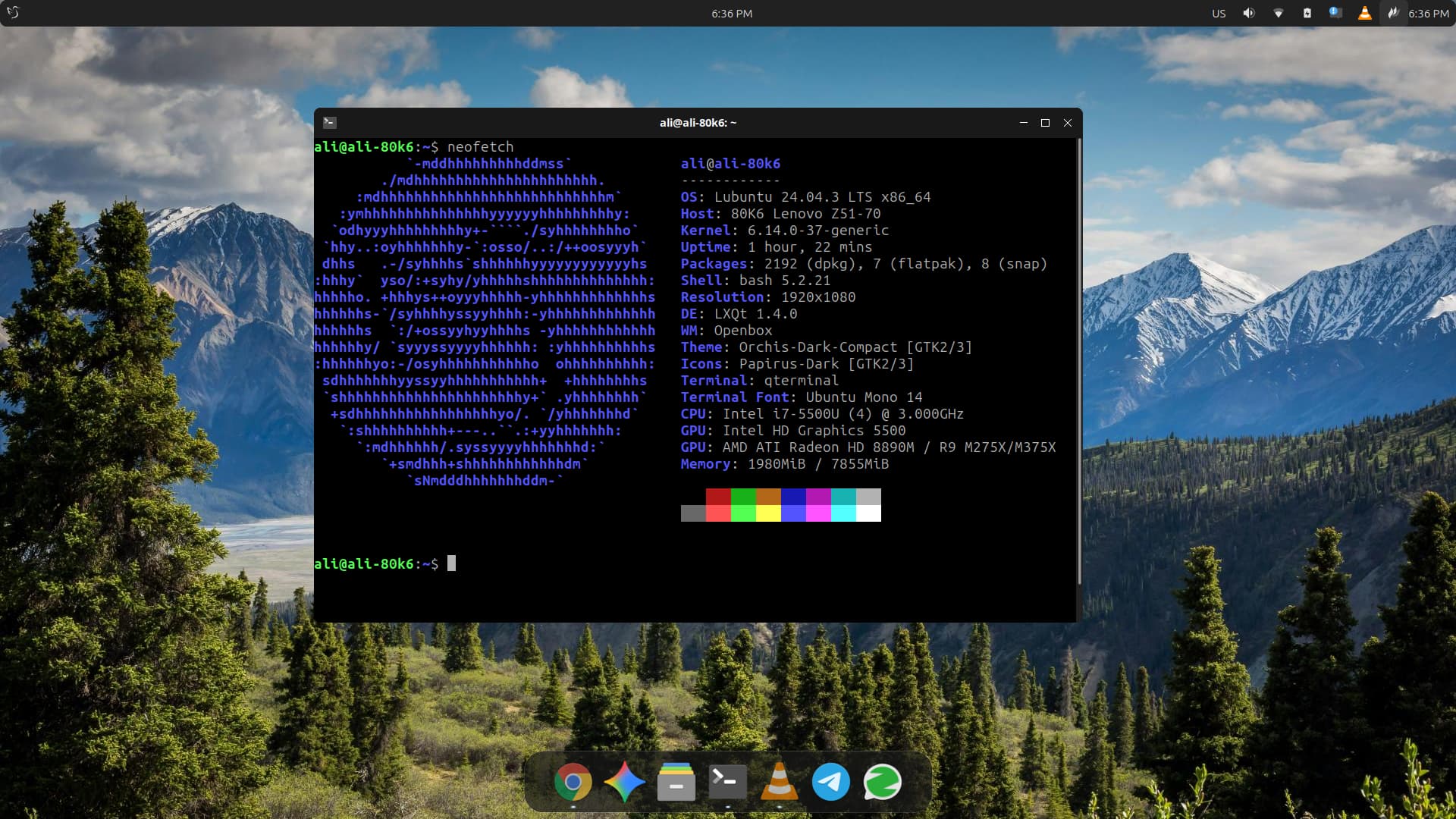
Task: Click the qterminal window icon in titlebar
Action: click(x=330, y=122)
